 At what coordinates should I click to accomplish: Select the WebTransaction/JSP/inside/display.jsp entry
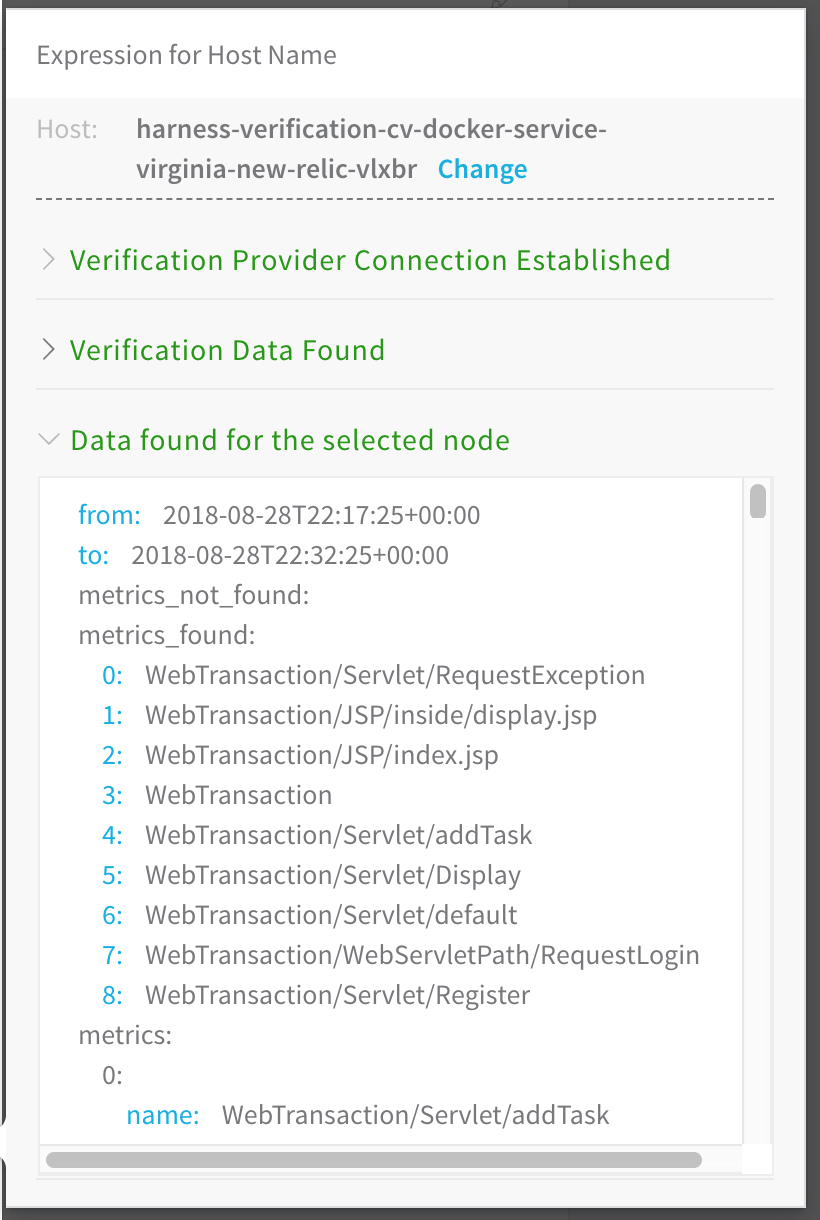(371, 715)
